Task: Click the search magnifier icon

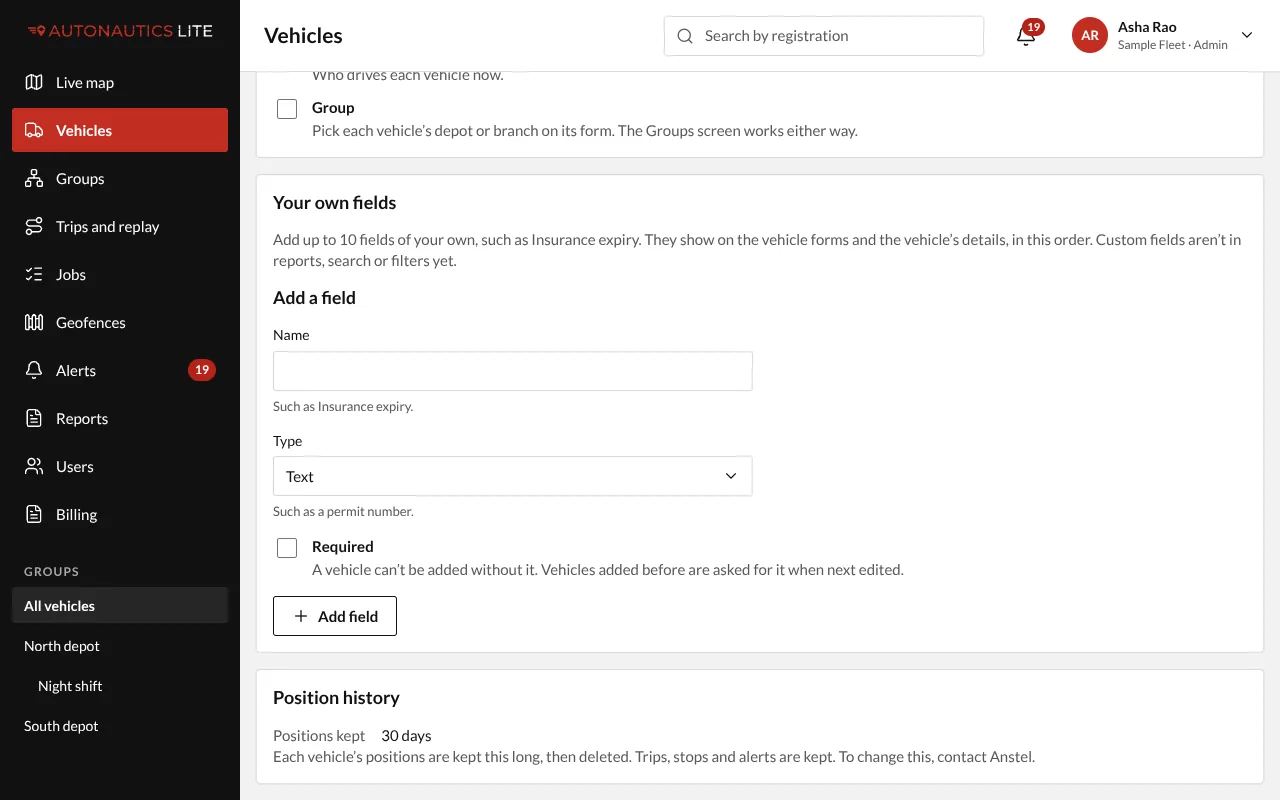Action: [685, 36]
